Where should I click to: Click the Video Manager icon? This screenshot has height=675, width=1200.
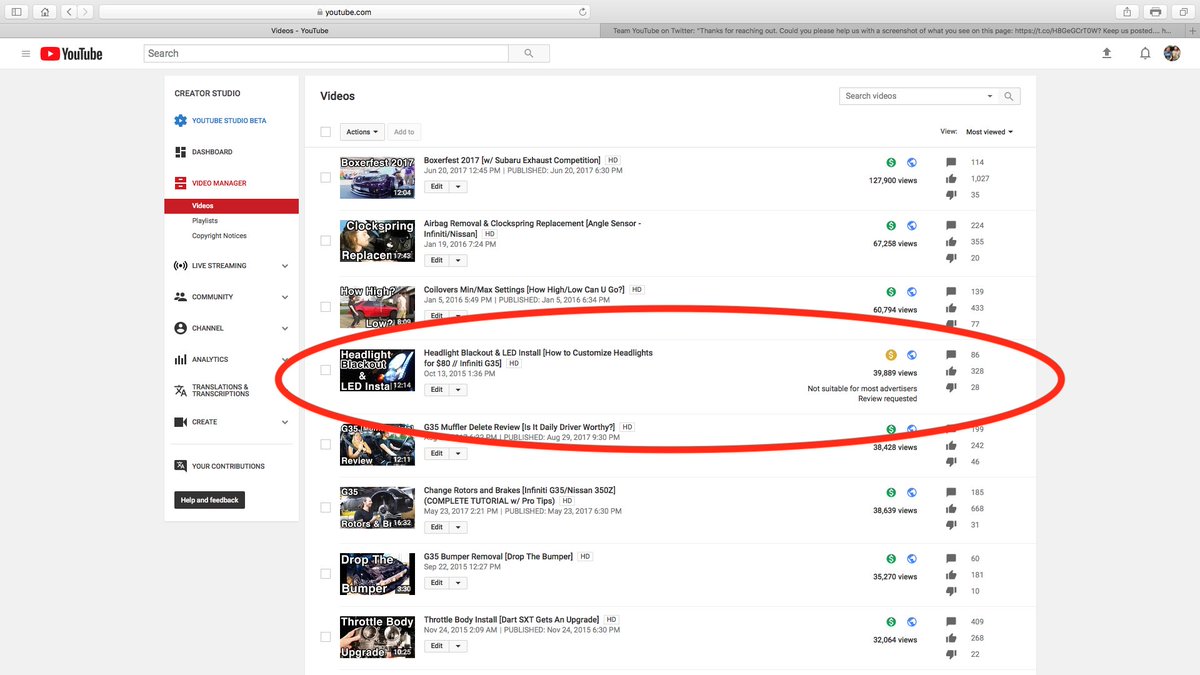(x=180, y=183)
